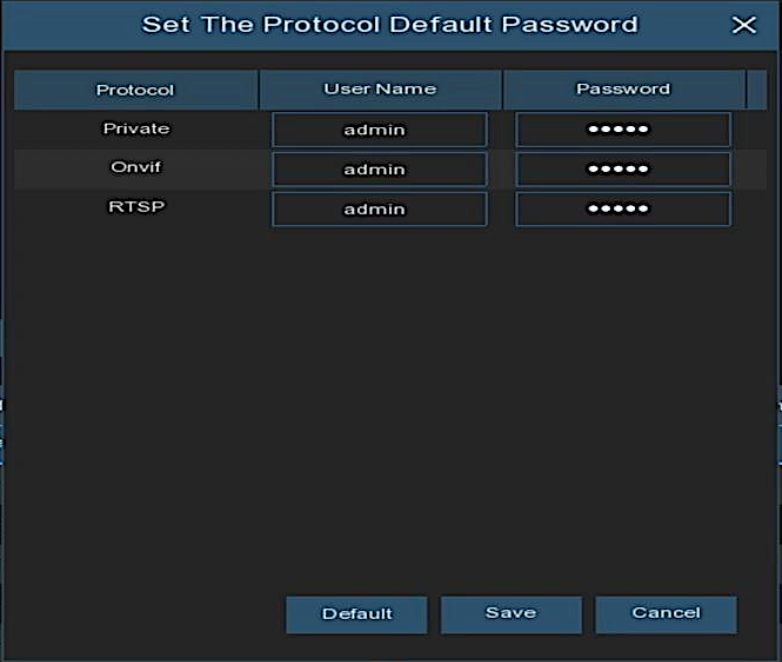Edit the RTSP protocol user name field
This screenshot has height=662, width=782.
(x=379, y=209)
